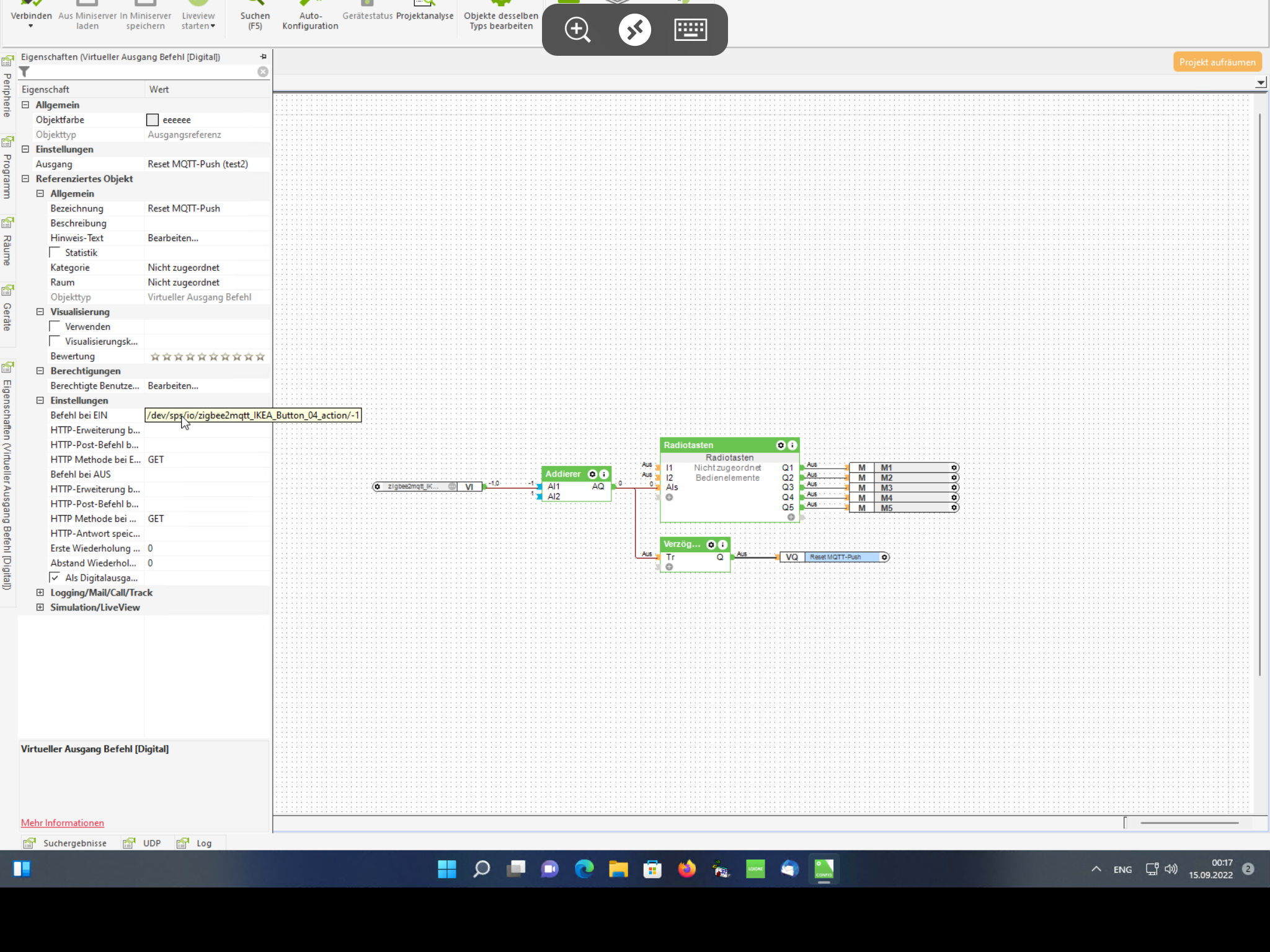Enable the Statistik checkbox
This screenshot has width=1270, height=952.
(x=55, y=252)
